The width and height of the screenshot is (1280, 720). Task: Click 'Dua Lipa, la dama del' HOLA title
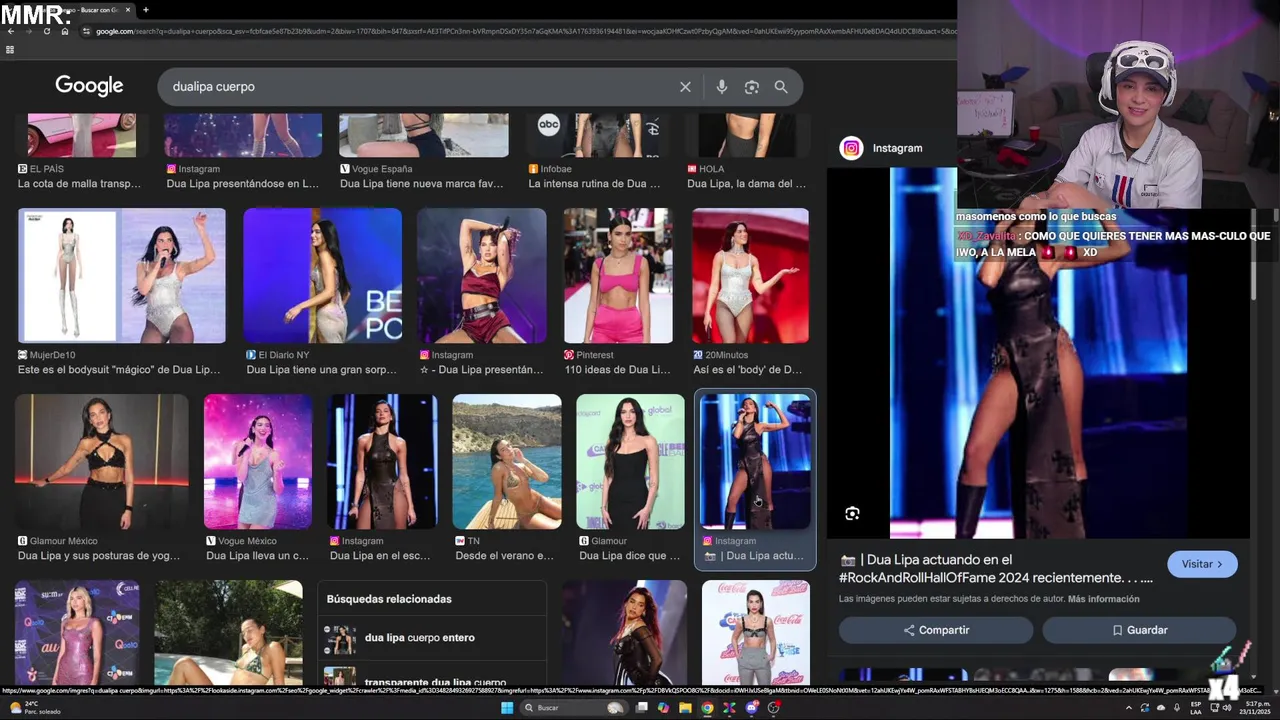click(746, 184)
